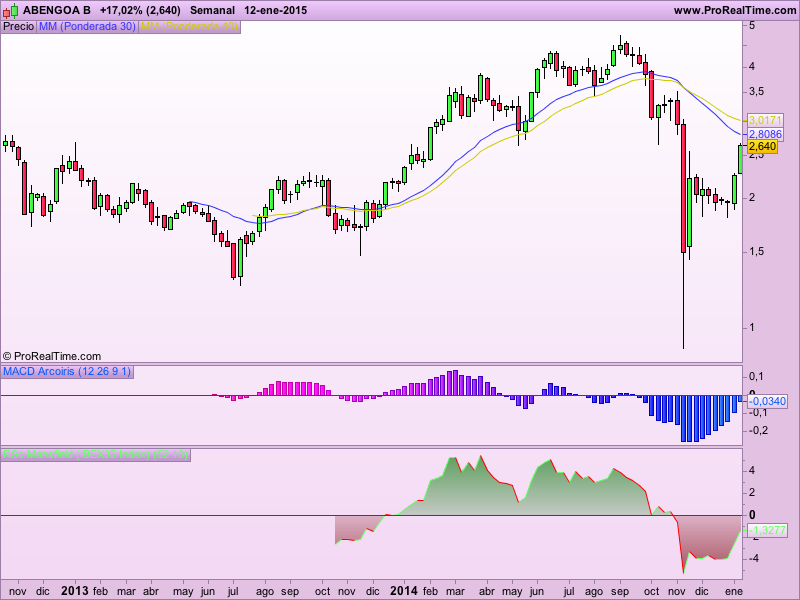Image resolution: width=800 pixels, height=600 pixels.
Task: Click the latest green candle at ene 2015
Action: [740, 159]
